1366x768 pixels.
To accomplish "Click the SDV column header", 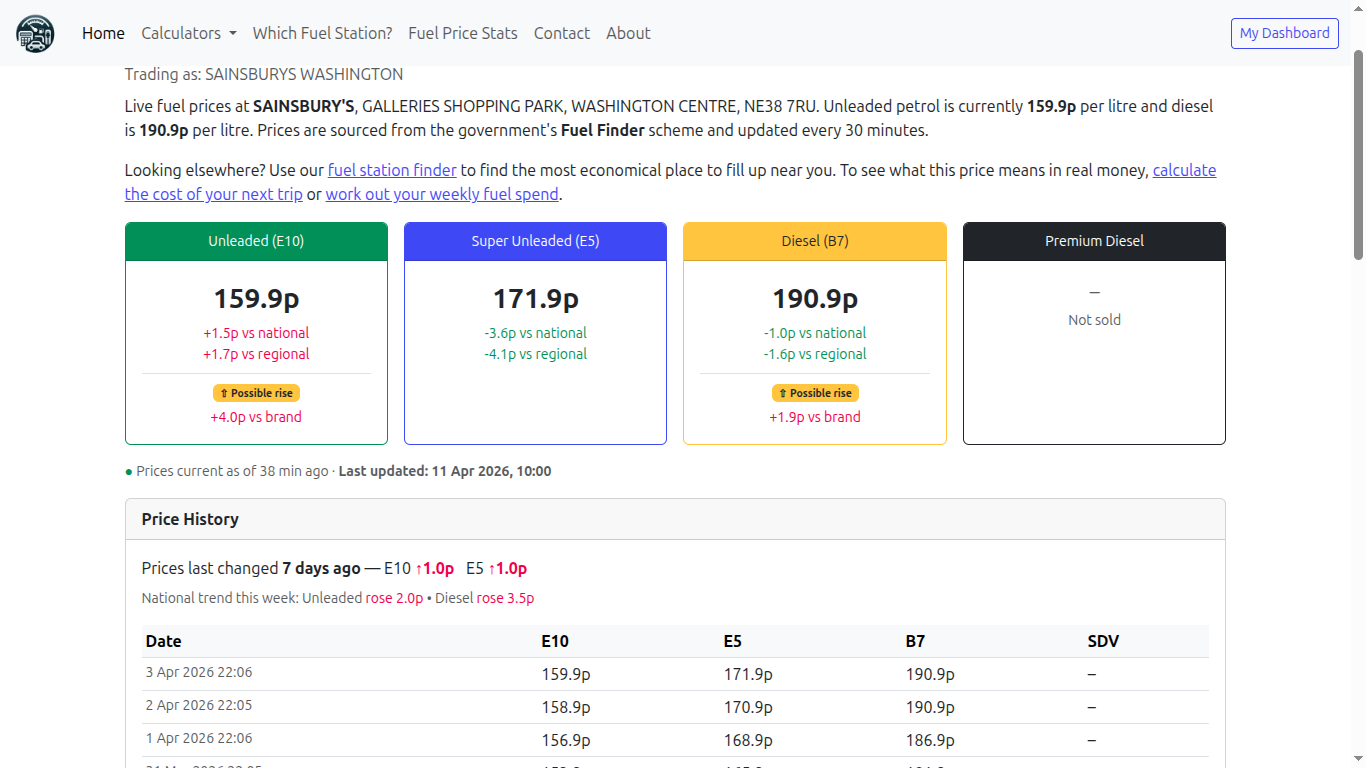I will tap(1103, 641).
